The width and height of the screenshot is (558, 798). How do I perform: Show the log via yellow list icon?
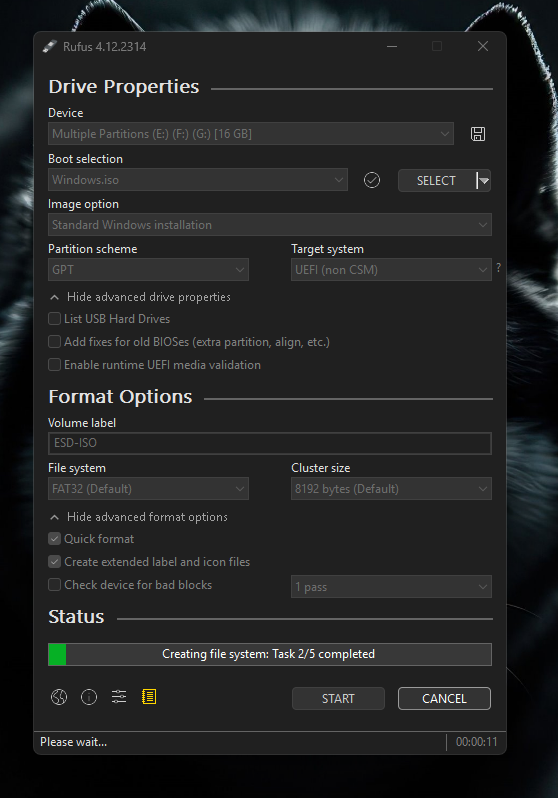point(149,697)
